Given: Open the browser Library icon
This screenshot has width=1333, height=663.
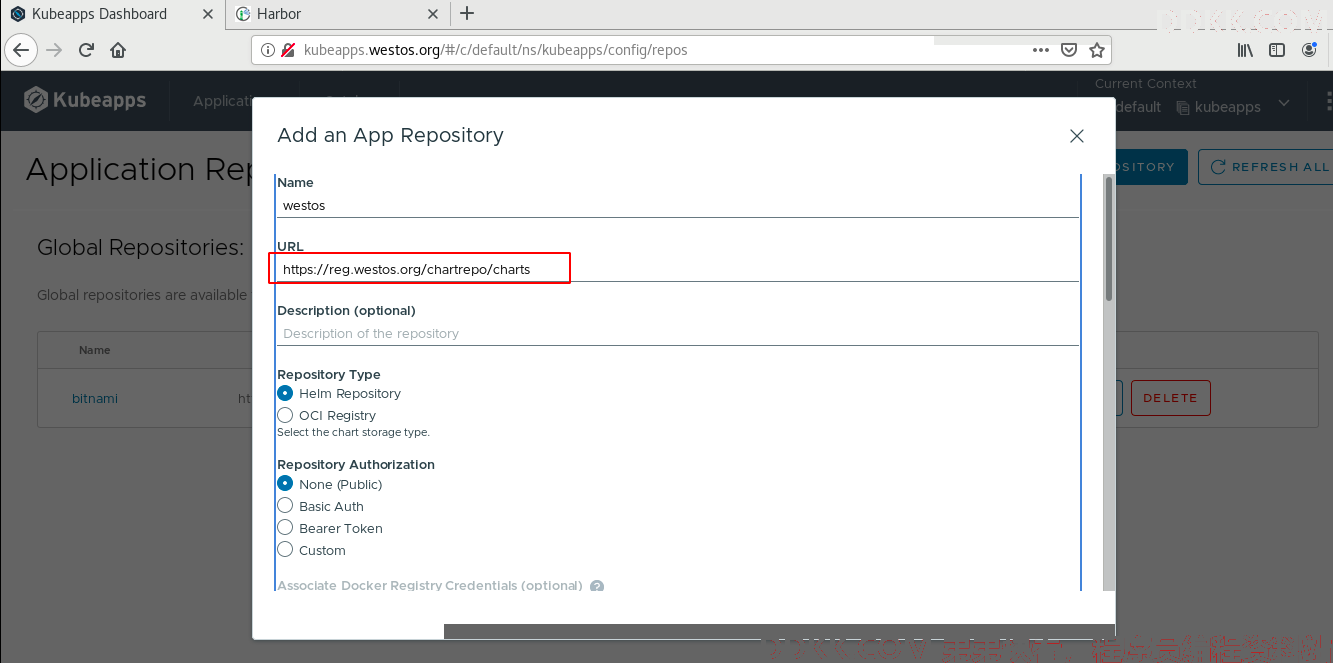Looking at the screenshot, I should point(1246,50).
